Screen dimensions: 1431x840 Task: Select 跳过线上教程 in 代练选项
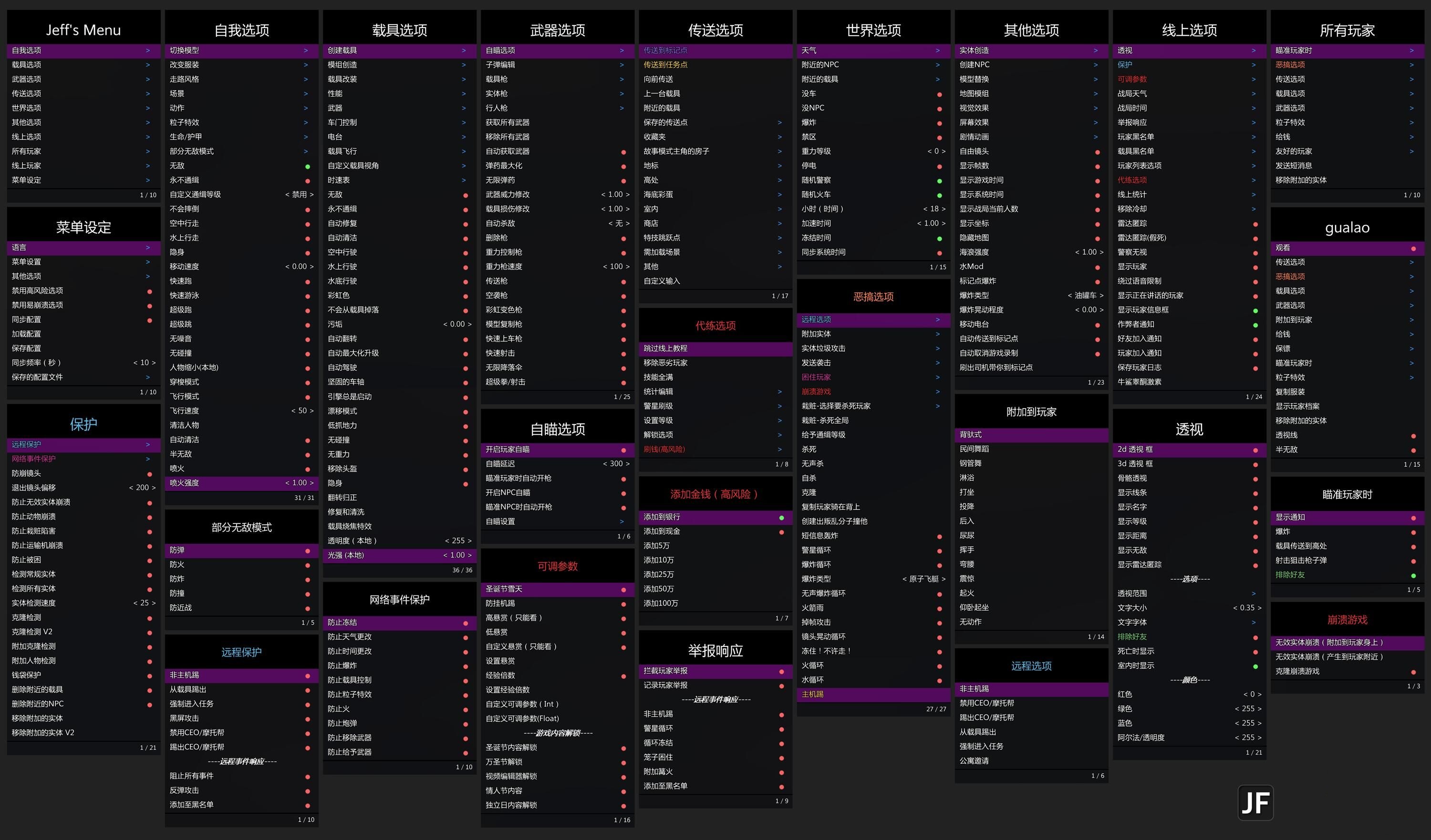715,348
